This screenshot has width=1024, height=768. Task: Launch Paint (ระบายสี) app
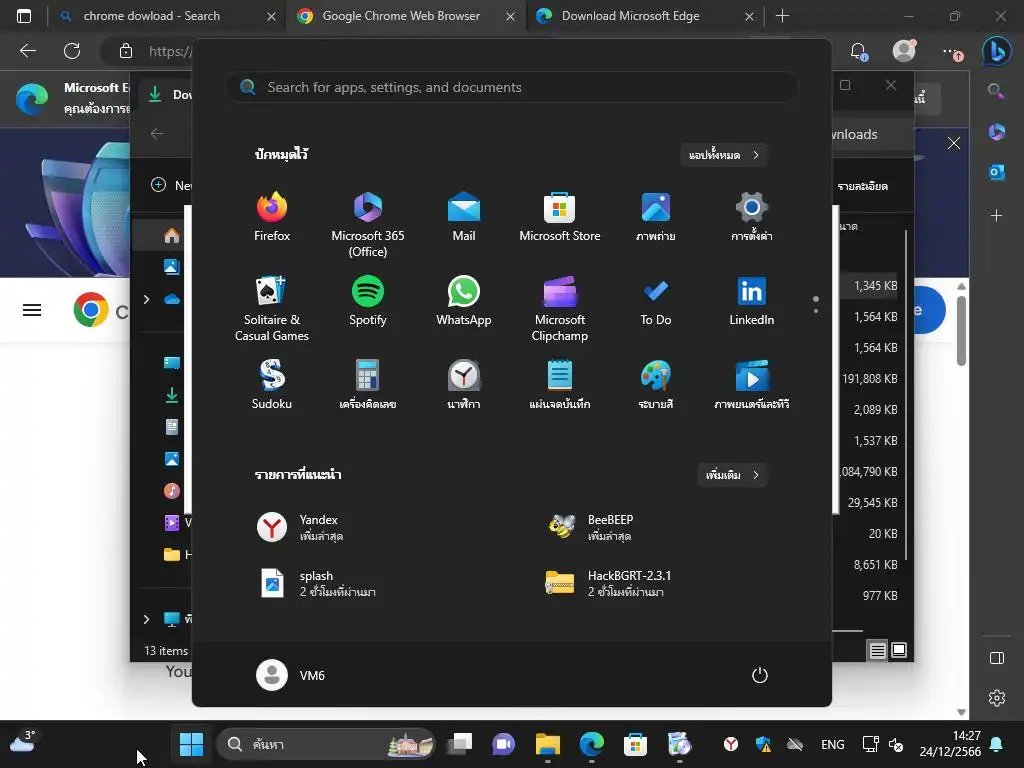pos(656,385)
